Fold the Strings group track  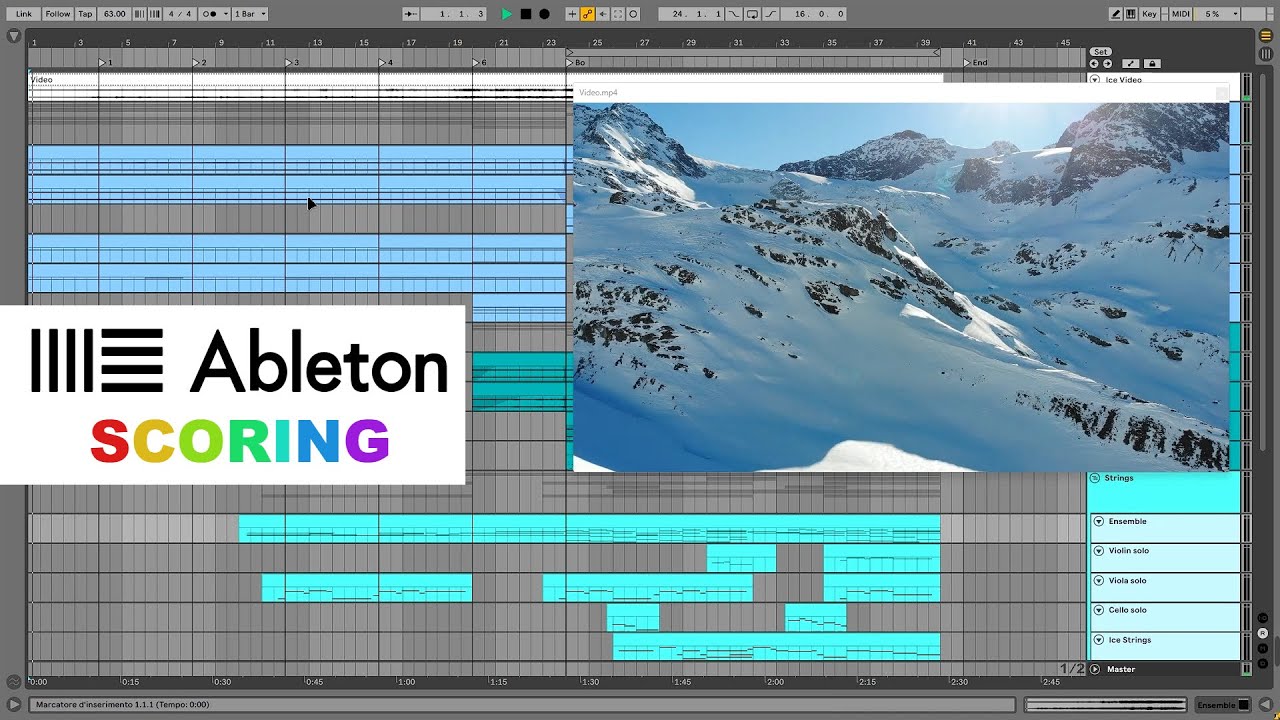(1095, 478)
